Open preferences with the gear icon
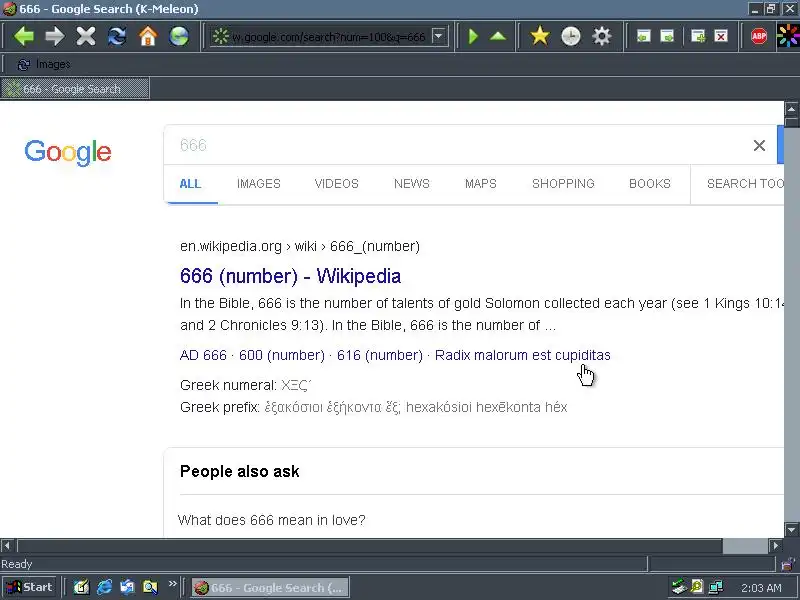The height and width of the screenshot is (600, 800). (x=602, y=36)
